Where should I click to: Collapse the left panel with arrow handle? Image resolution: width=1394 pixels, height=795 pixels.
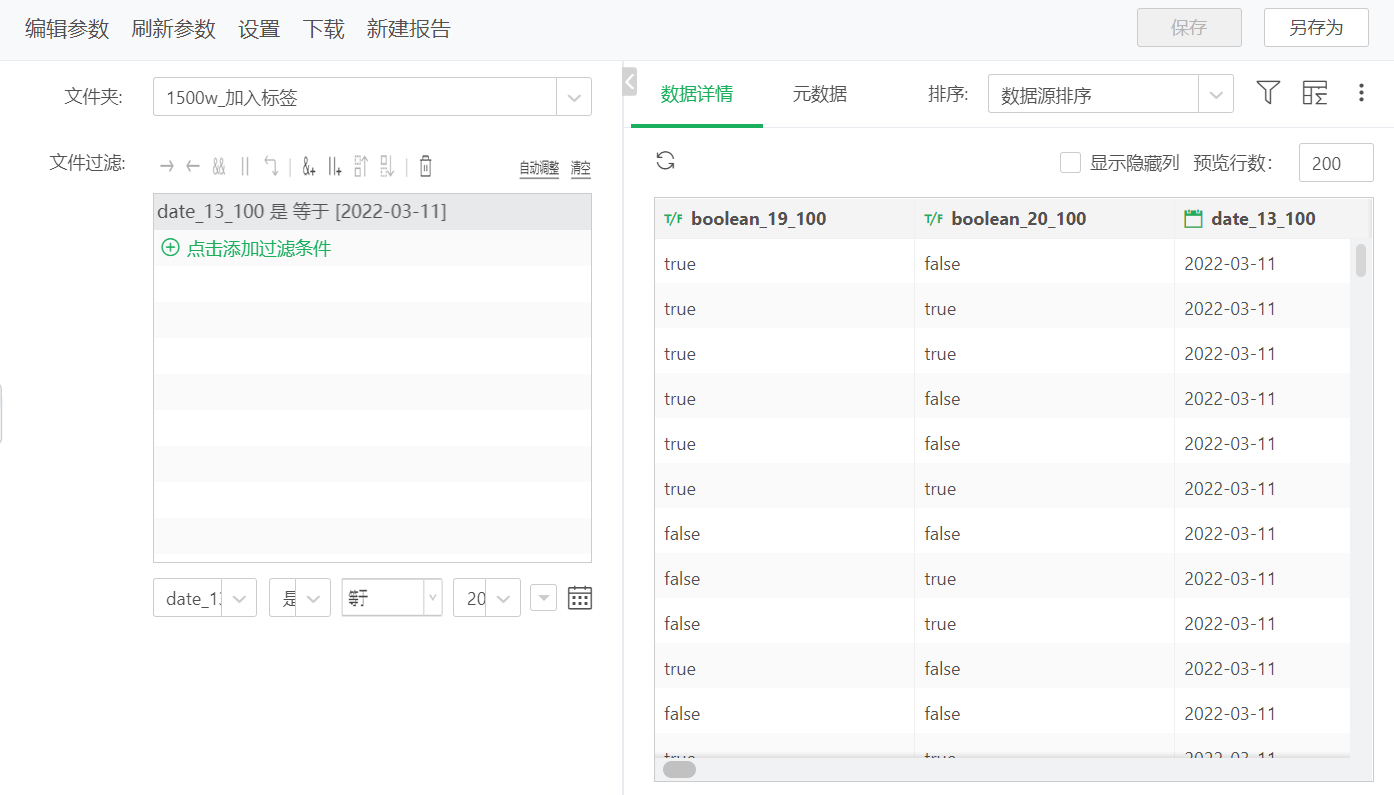pyautogui.click(x=629, y=81)
